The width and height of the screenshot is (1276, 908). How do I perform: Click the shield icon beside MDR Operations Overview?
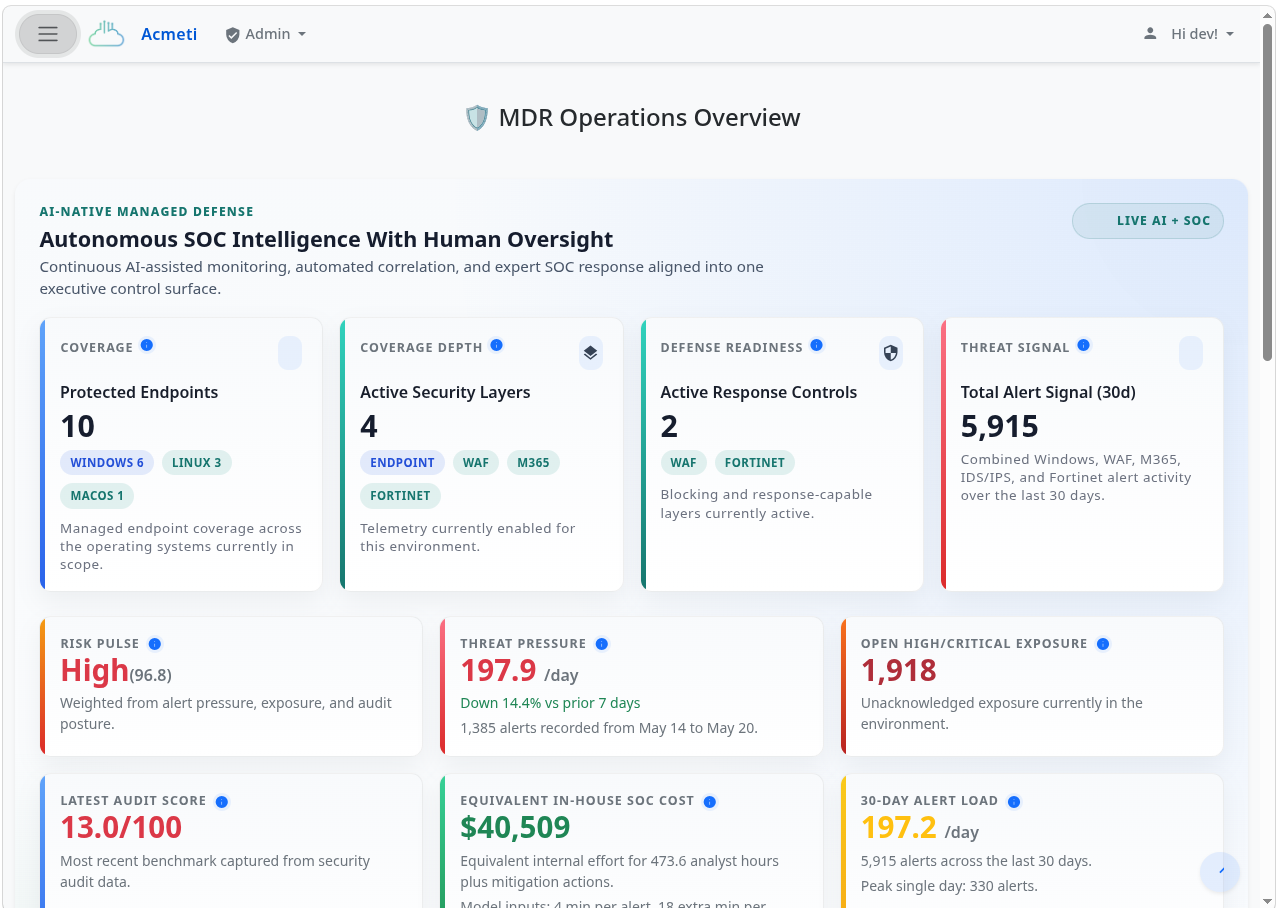477,118
